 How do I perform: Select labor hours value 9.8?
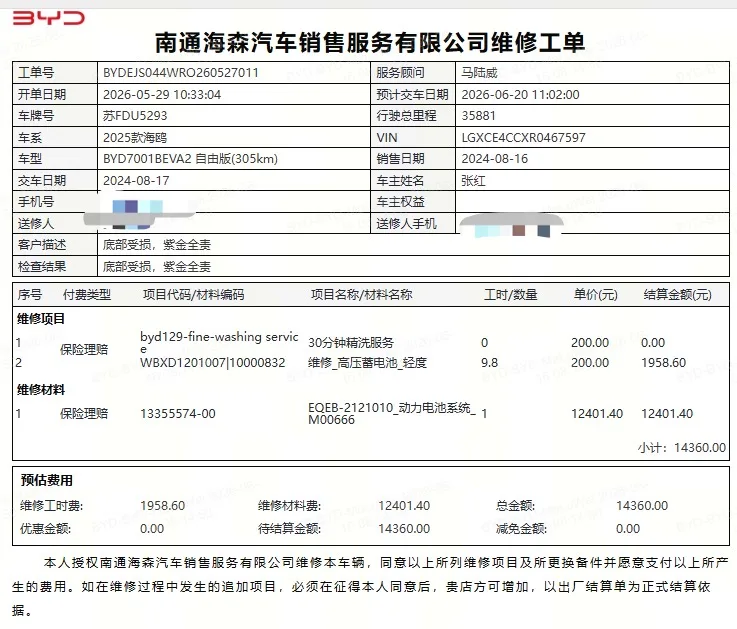click(489, 363)
